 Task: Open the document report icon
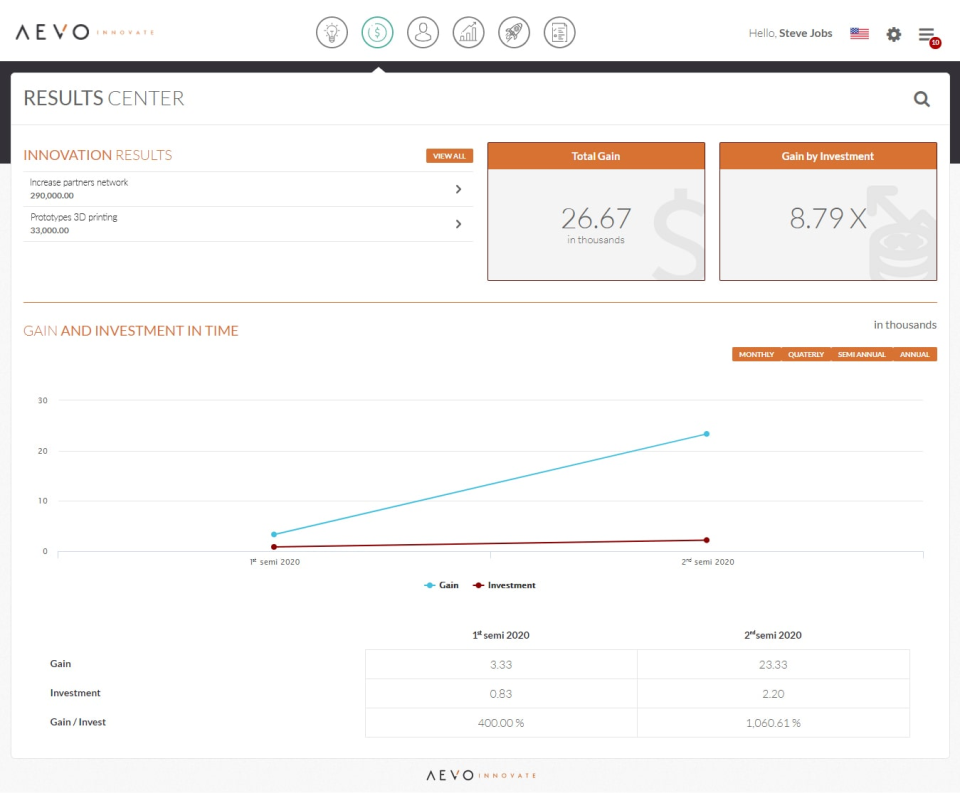[559, 32]
